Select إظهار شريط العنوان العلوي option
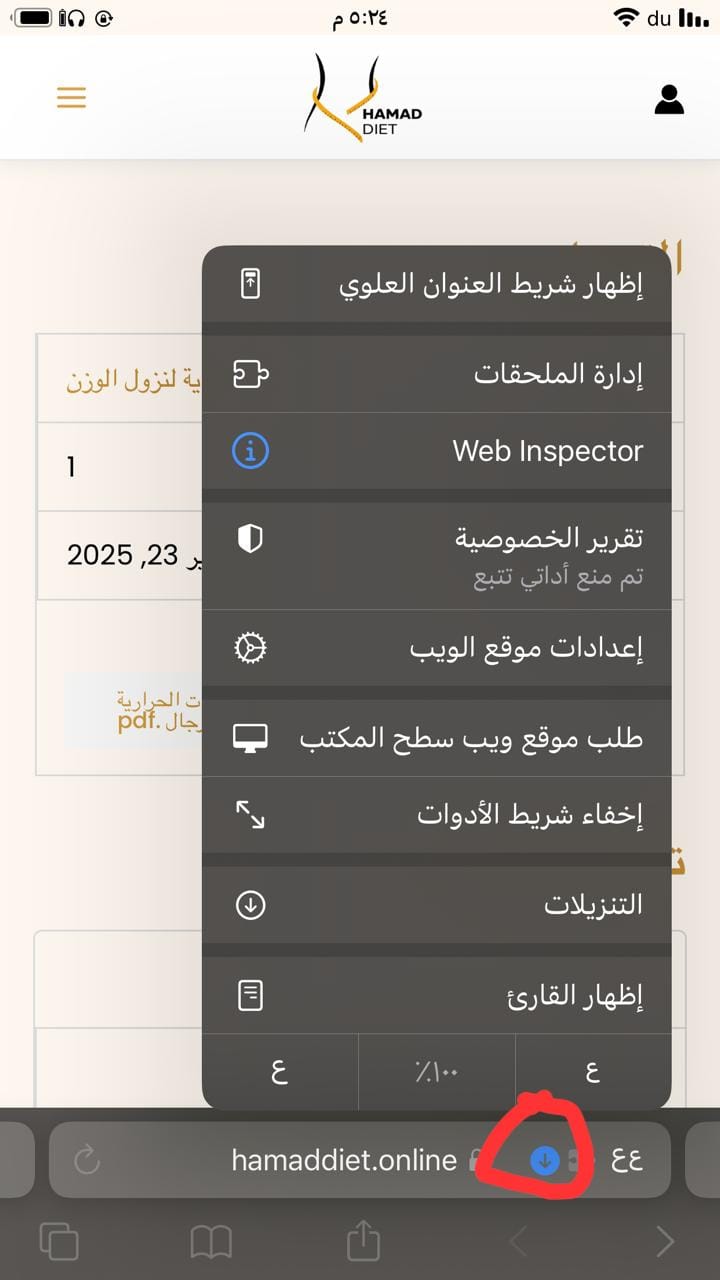Screen dimensions: 720x1280 pos(437,284)
